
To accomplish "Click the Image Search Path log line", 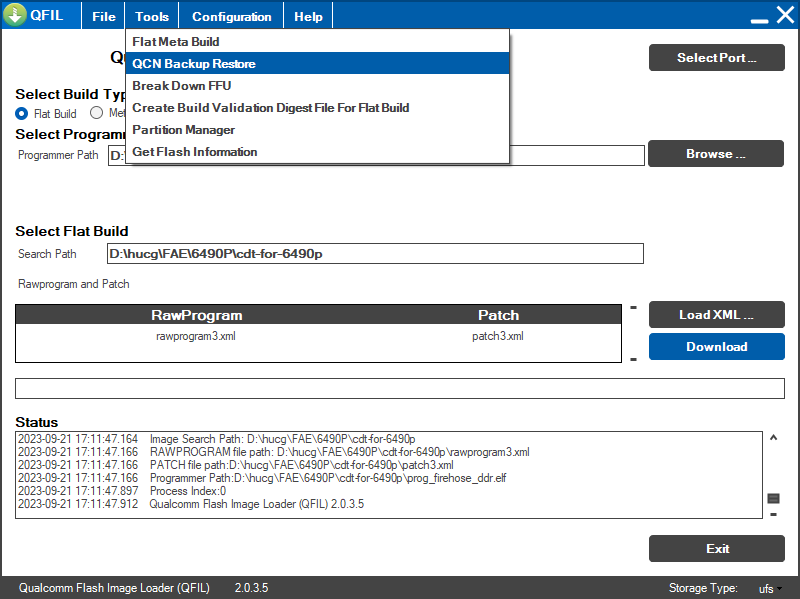I will [x=216, y=439].
